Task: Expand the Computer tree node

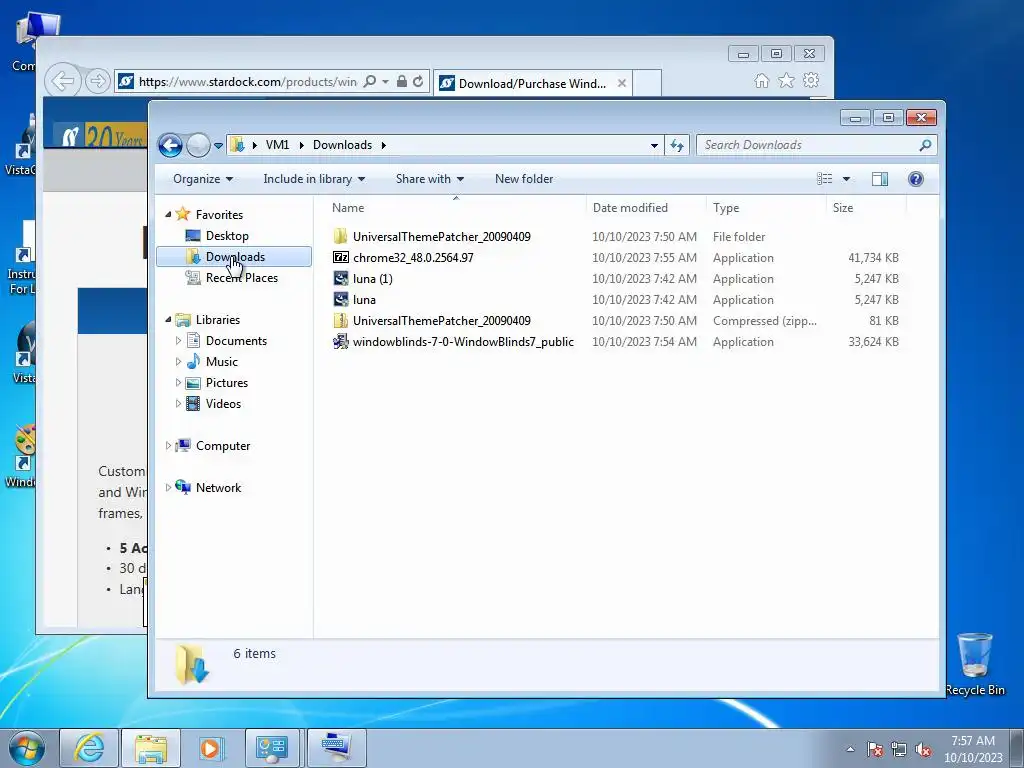Action: click(168, 445)
